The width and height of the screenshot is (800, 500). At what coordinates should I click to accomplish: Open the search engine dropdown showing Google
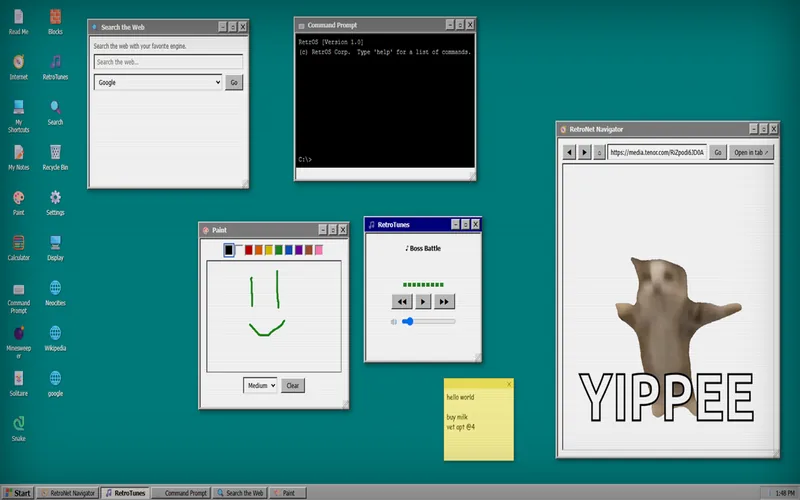pos(158,82)
